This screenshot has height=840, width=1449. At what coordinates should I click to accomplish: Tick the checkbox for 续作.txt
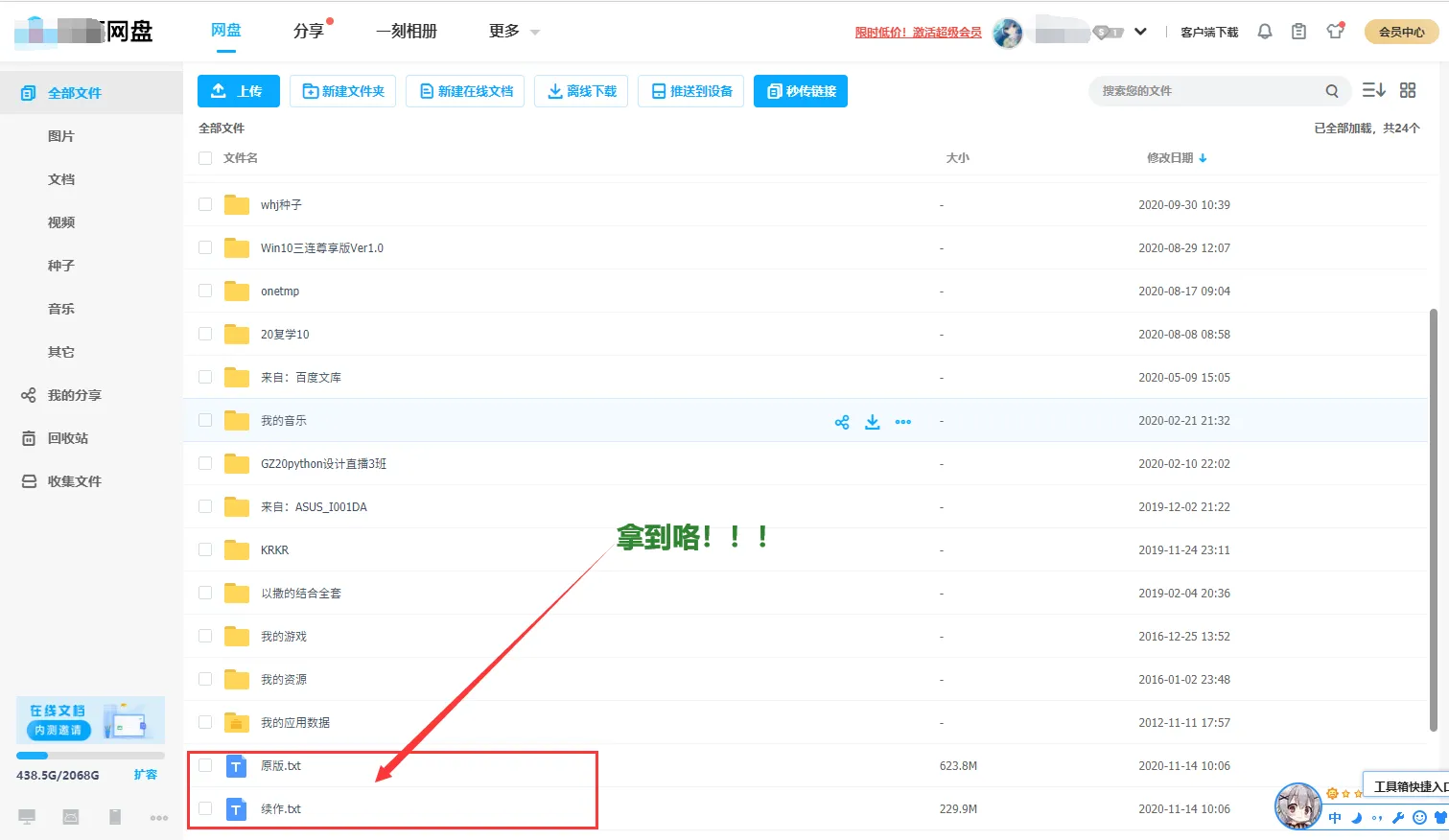(205, 808)
